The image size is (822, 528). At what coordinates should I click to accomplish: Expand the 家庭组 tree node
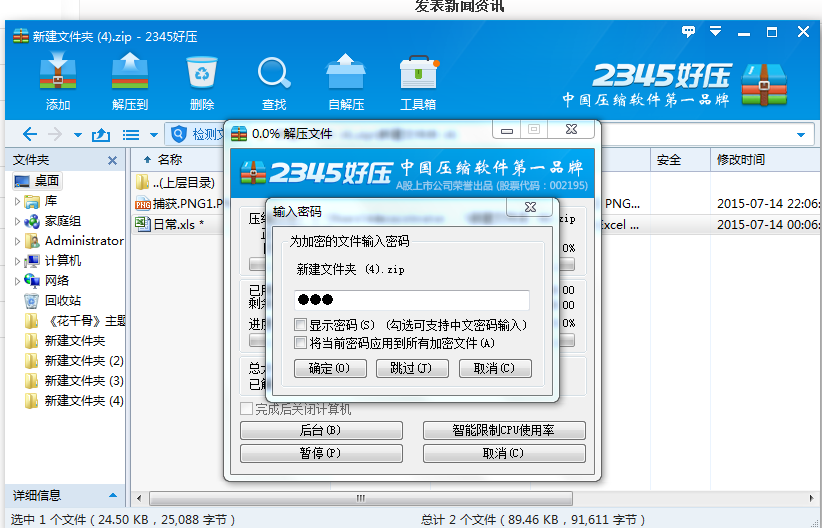pyautogui.click(x=17, y=221)
